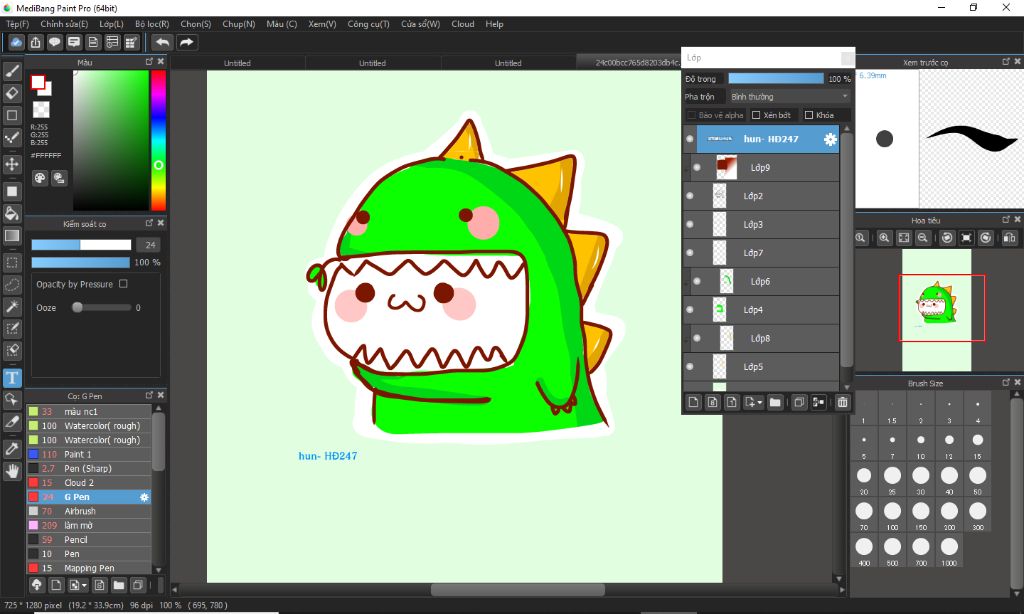Toggle visibility of Lớp4 layer
The height and width of the screenshot is (614, 1024).
690,310
